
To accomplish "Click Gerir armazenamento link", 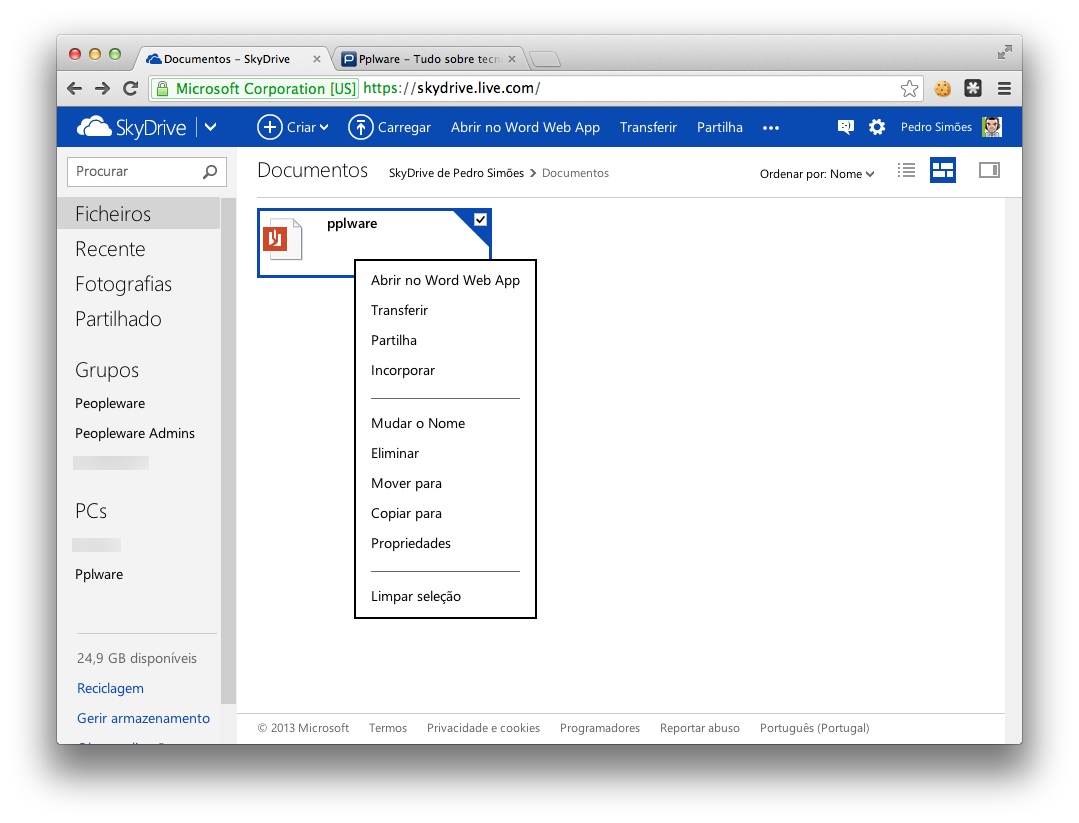I will click(143, 718).
